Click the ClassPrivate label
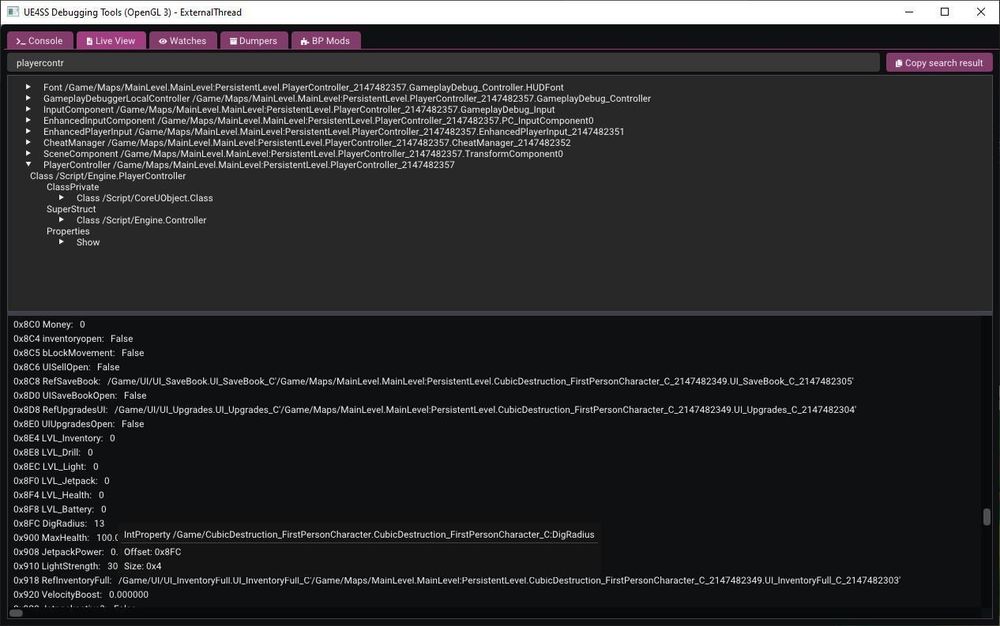The height and width of the screenshot is (626, 1000). coord(73,187)
